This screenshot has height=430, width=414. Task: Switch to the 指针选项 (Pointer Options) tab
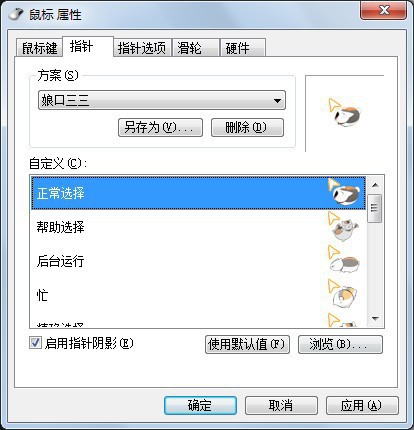click(x=142, y=48)
